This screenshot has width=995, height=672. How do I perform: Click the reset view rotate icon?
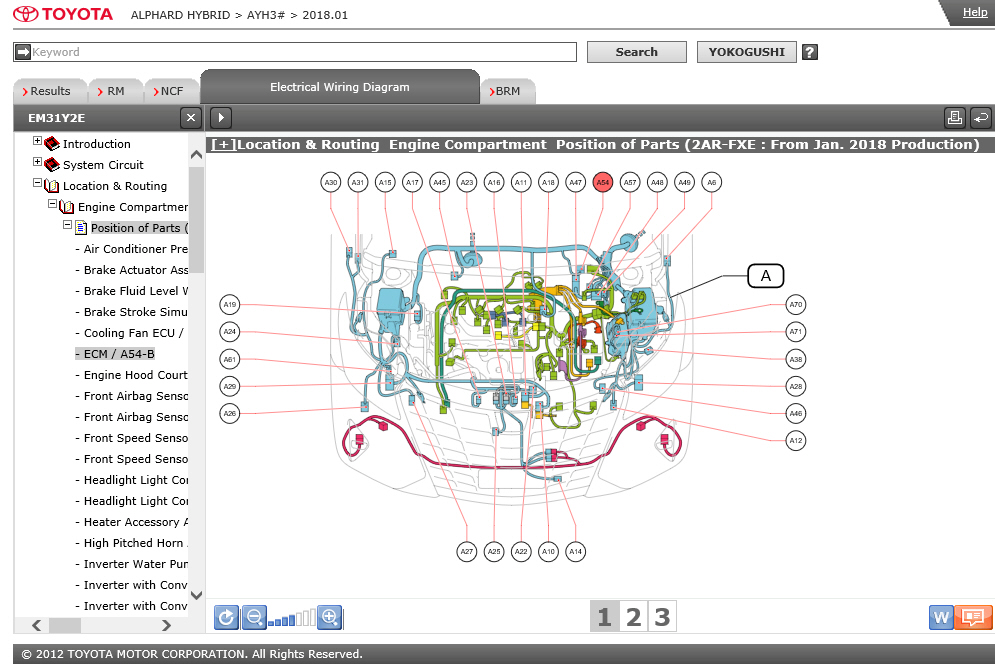(227, 617)
